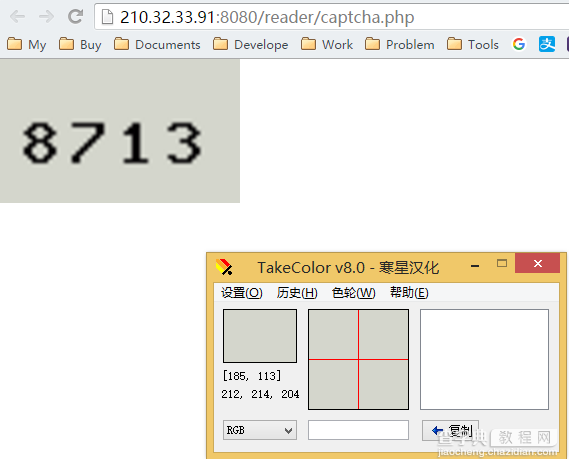This screenshot has height=459, width=569.
Task: Click the picked color preview swatch
Action: tap(260, 336)
